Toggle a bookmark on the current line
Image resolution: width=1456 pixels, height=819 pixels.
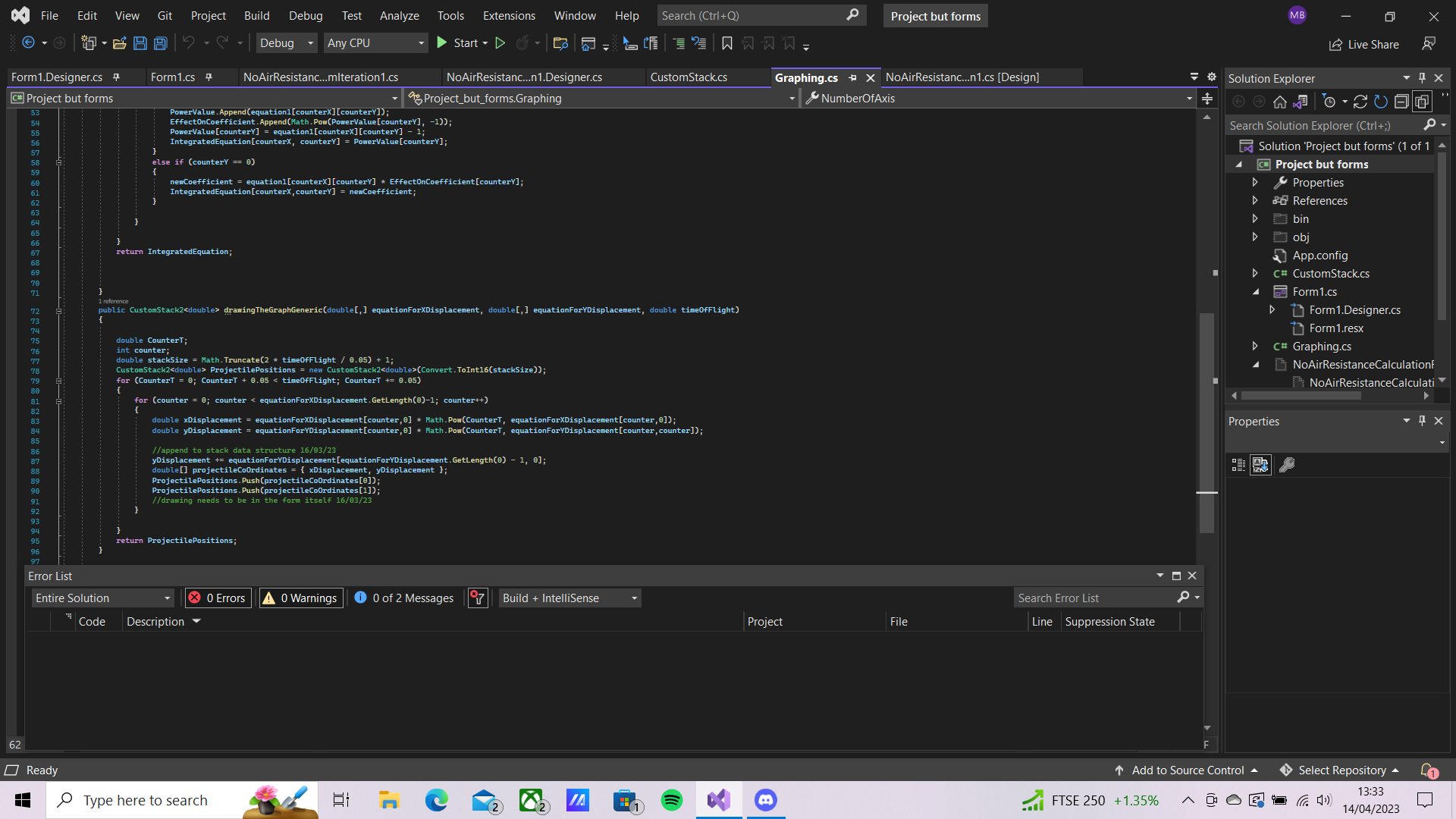coord(727,43)
